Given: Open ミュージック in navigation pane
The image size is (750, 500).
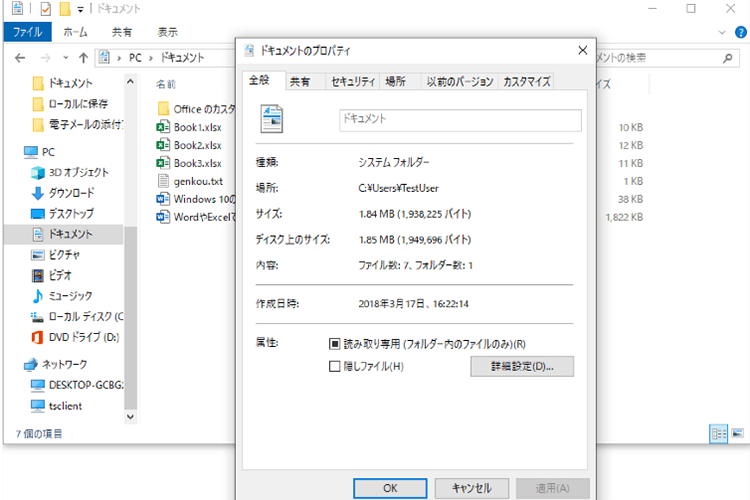Looking at the screenshot, I should point(62,296).
